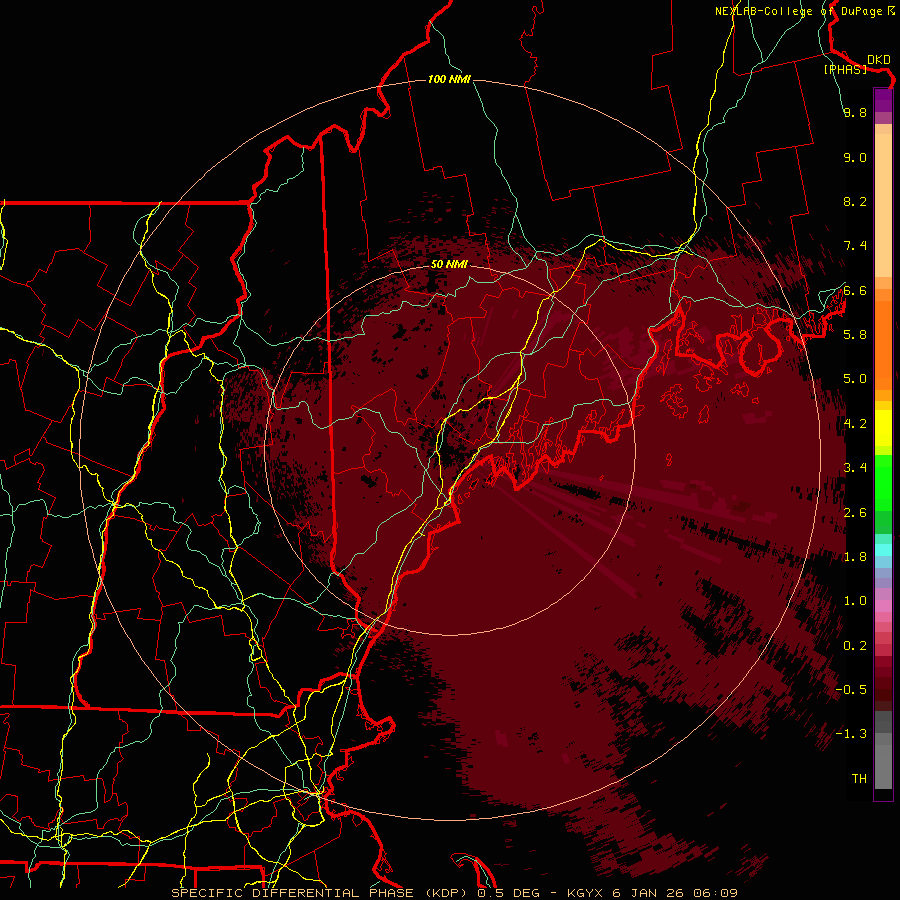Pick the bright yellow band in color bar
900x900 pixels.
883,428
